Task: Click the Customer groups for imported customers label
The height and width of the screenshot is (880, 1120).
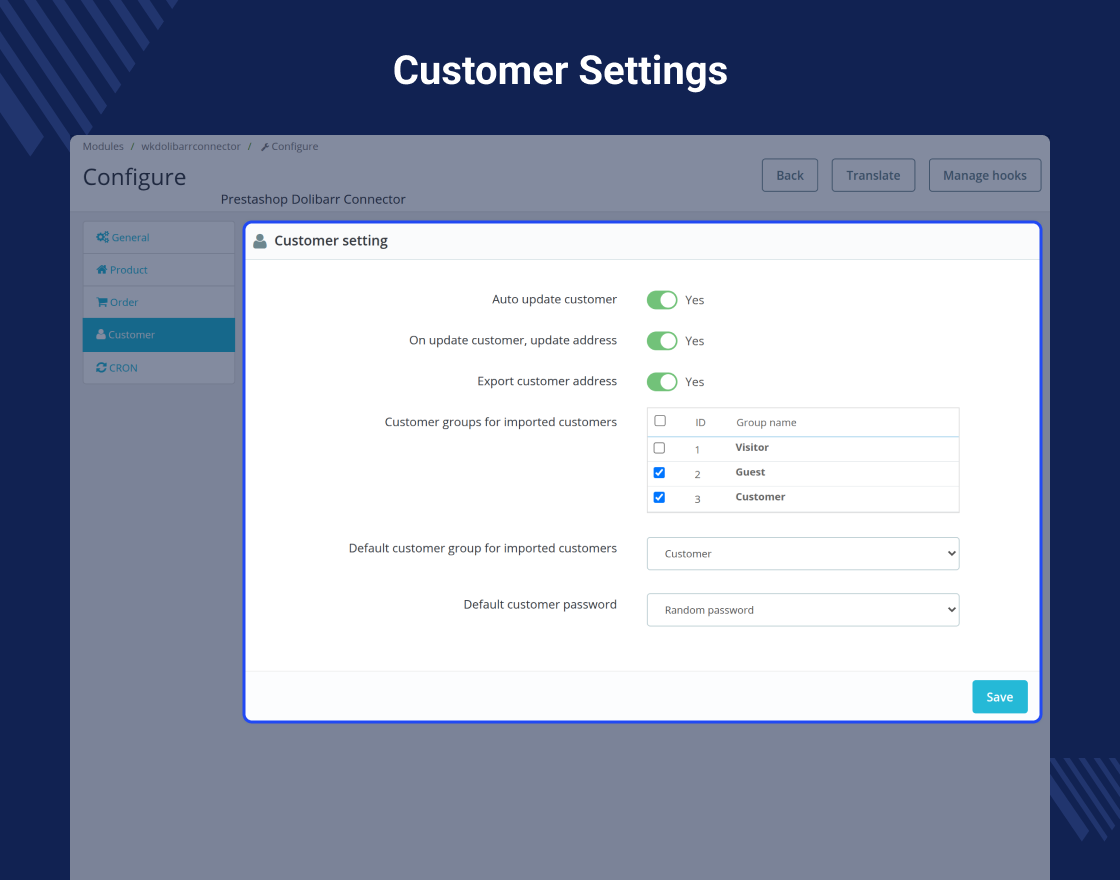Action: [x=501, y=422]
